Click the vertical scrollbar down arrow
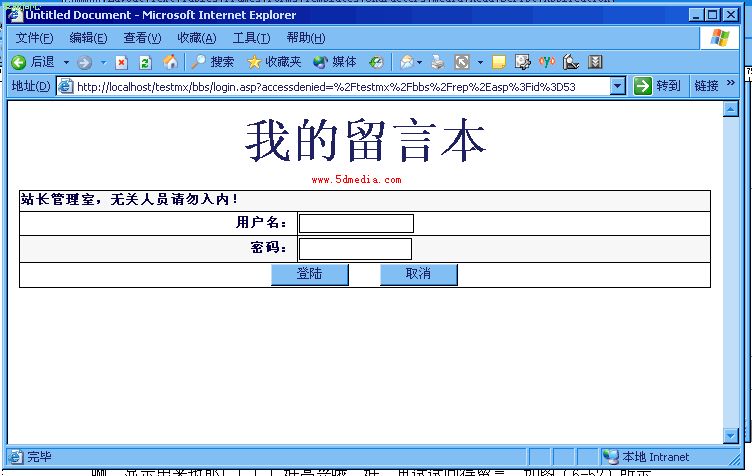Image resolution: width=752 pixels, height=476 pixels. [x=730, y=435]
